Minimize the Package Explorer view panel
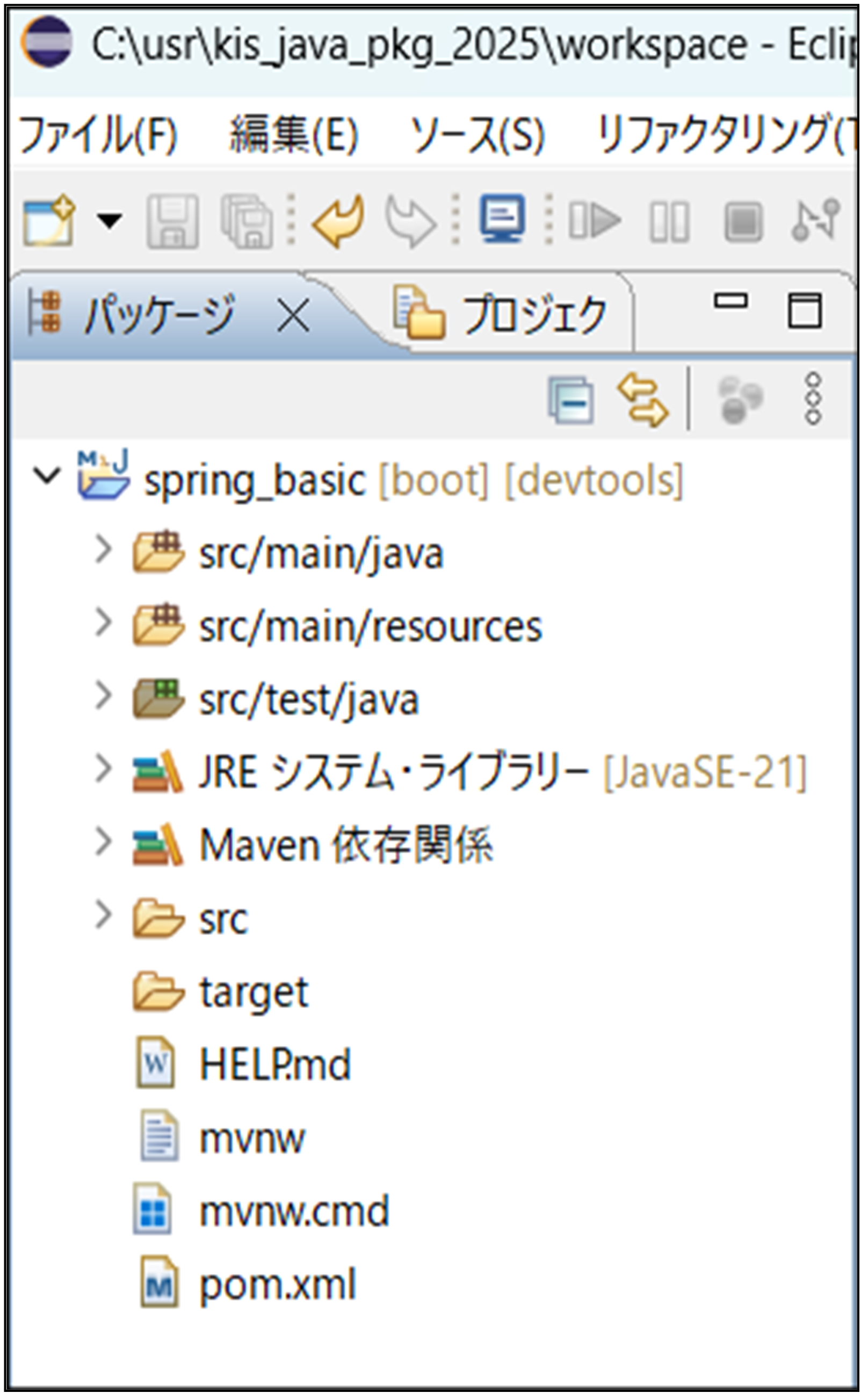 click(730, 302)
